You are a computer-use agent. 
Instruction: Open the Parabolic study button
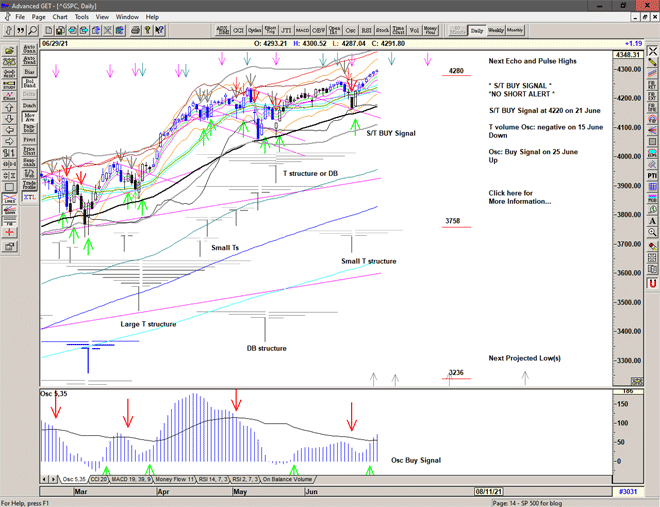click(x=29, y=128)
